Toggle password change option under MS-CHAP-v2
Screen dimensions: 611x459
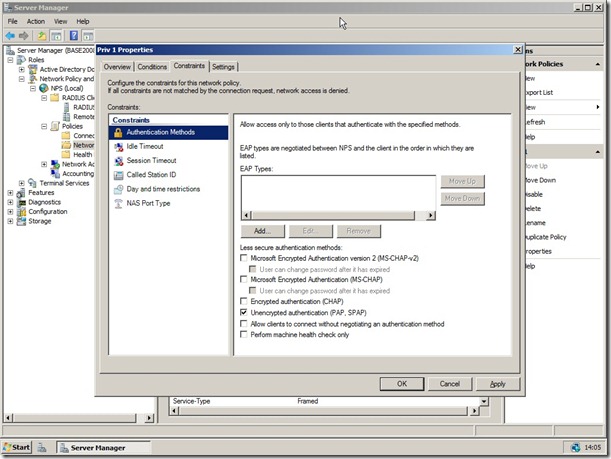tap(253, 269)
